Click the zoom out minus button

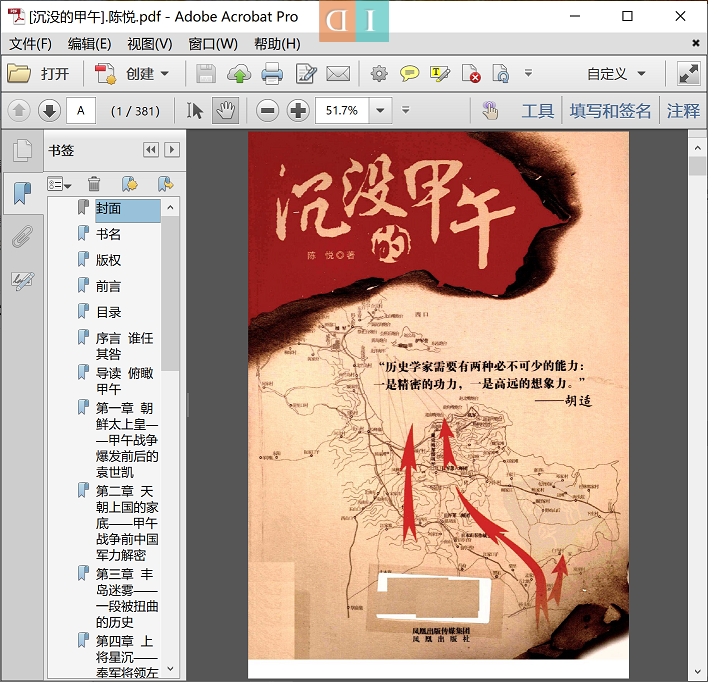coord(267,111)
